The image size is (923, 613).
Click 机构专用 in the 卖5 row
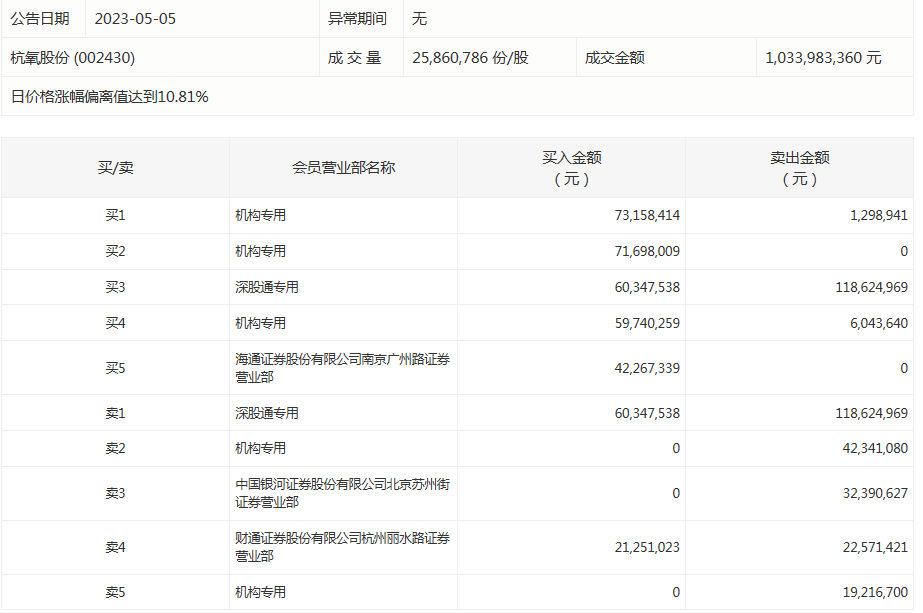tap(261, 592)
